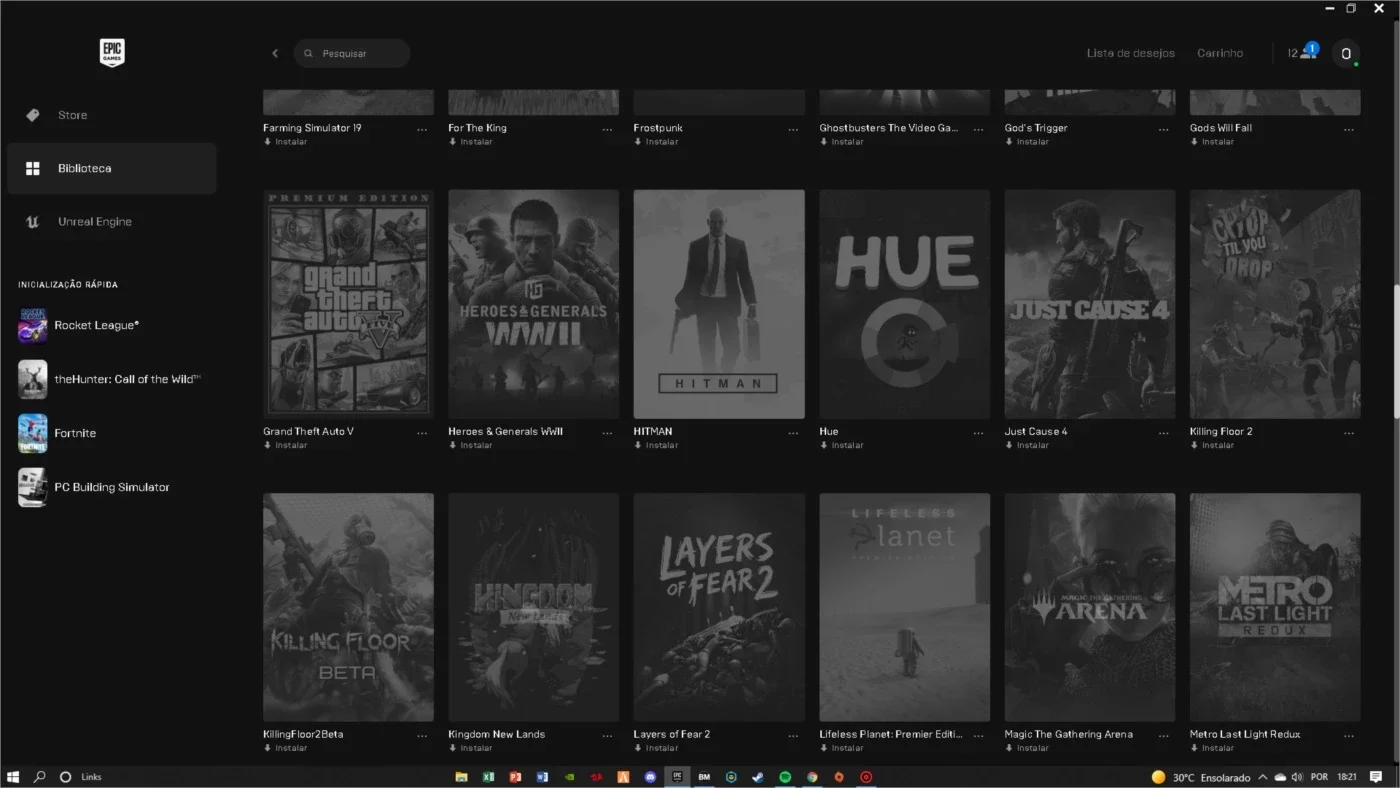Open options menu for Frostpunk
Image resolution: width=1400 pixels, height=788 pixels.
click(x=793, y=129)
